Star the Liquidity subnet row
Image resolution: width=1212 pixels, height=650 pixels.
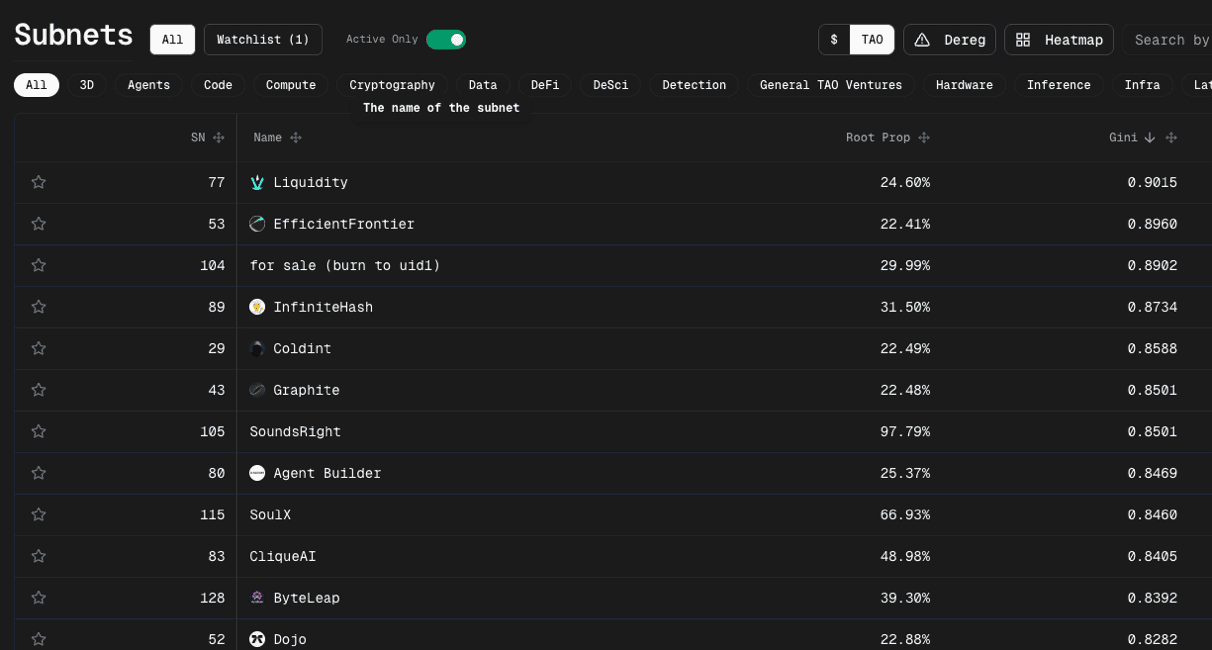tap(39, 182)
